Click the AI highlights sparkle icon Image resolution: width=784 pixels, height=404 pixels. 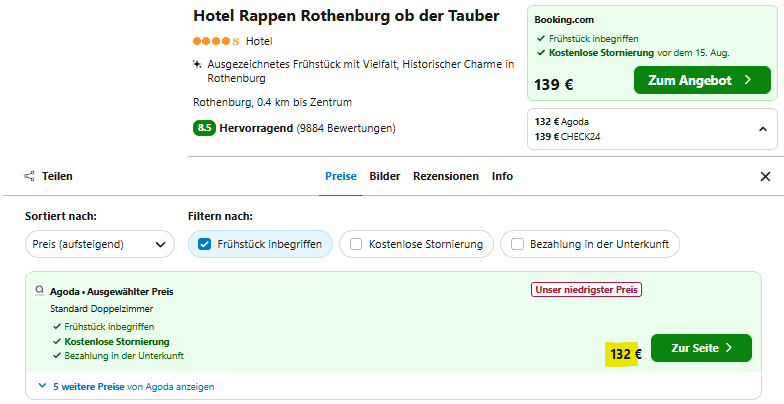pyautogui.click(x=197, y=64)
